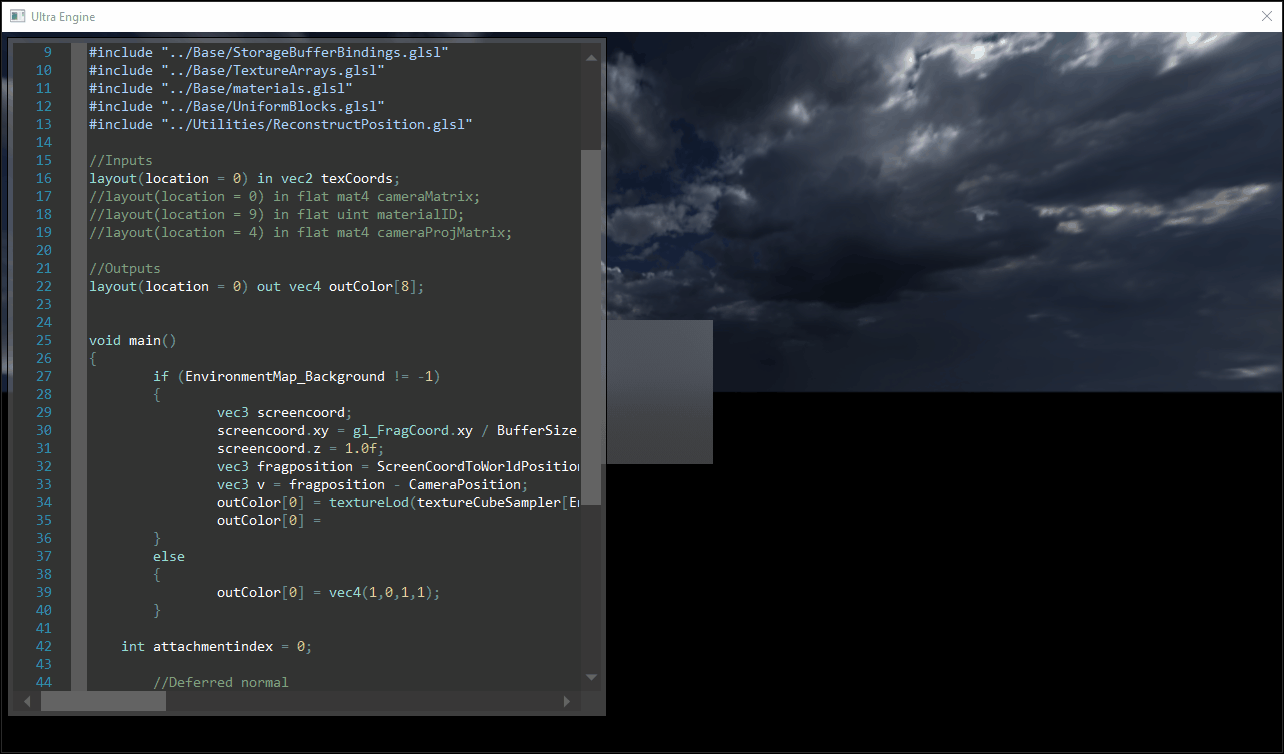Select line number 27 in the gutter

[43, 377]
